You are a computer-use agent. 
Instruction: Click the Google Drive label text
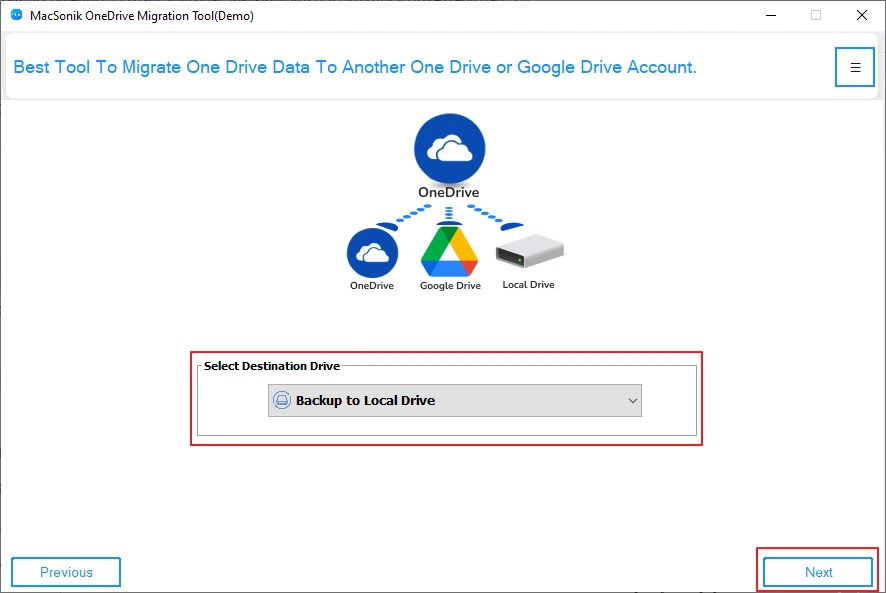(x=450, y=286)
